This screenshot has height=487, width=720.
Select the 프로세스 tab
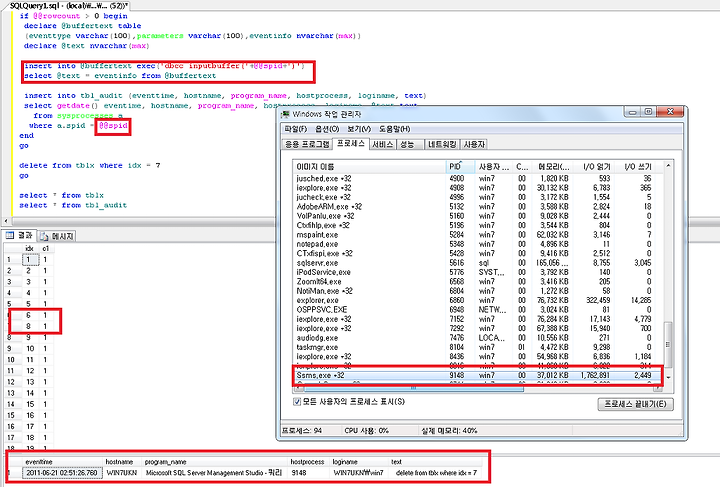click(x=351, y=143)
